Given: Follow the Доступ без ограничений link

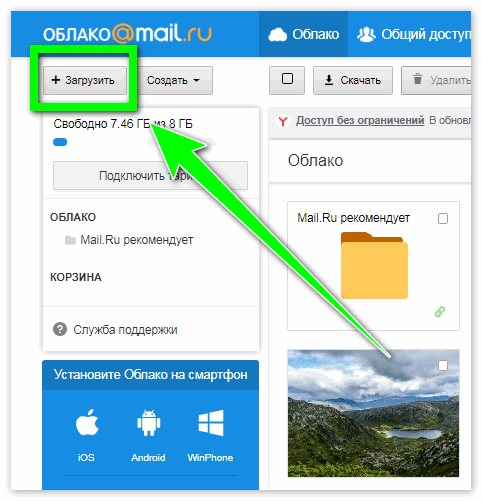Looking at the screenshot, I should (360, 120).
